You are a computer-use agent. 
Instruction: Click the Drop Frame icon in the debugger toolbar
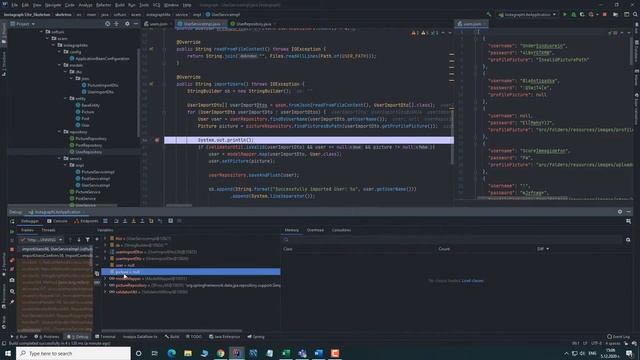tap(151, 221)
